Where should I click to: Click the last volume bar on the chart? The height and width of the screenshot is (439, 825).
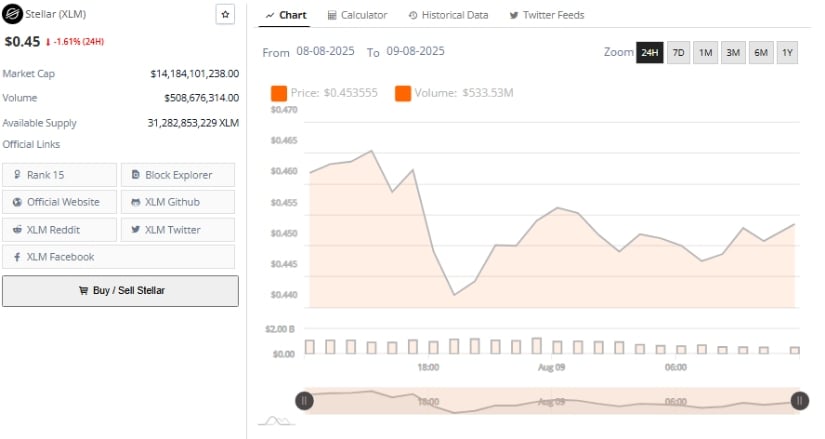tap(794, 350)
